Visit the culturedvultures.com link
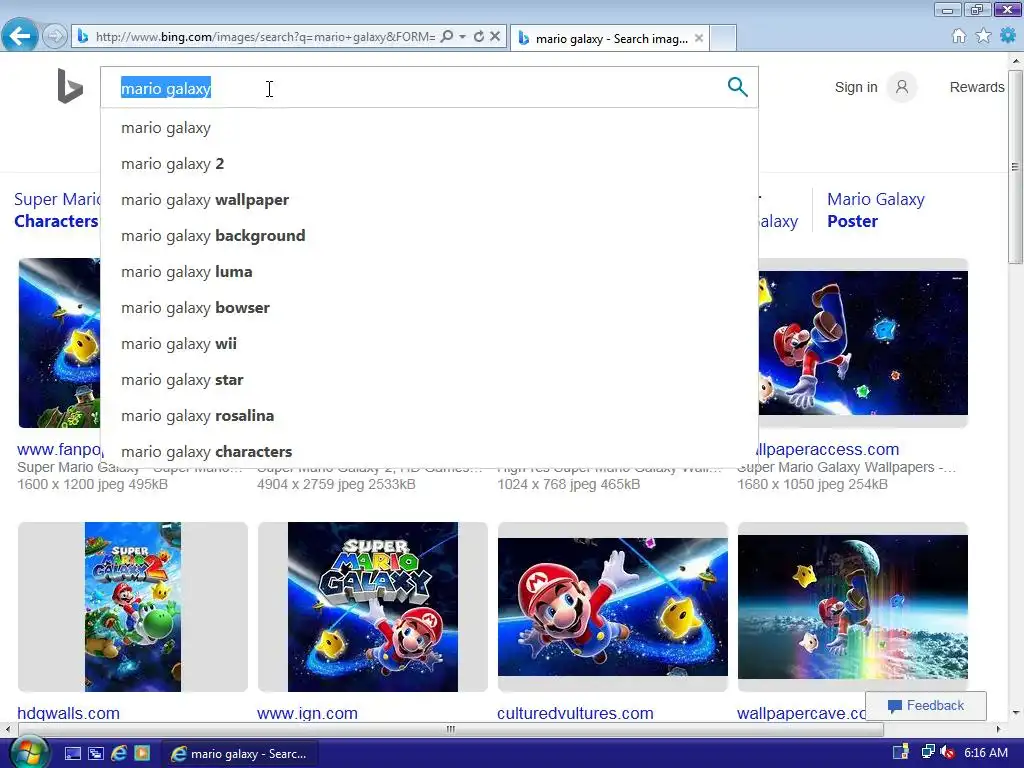The width and height of the screenshot is (1024, 768). pyautogui.click(x=575, y=713)
